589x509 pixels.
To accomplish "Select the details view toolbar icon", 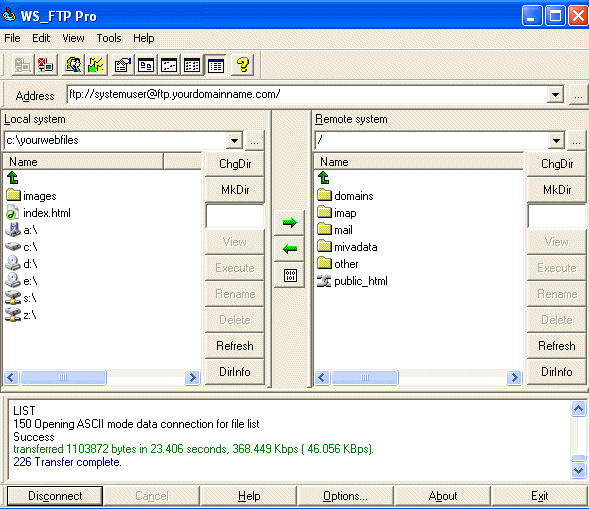I will pos(216,65).
